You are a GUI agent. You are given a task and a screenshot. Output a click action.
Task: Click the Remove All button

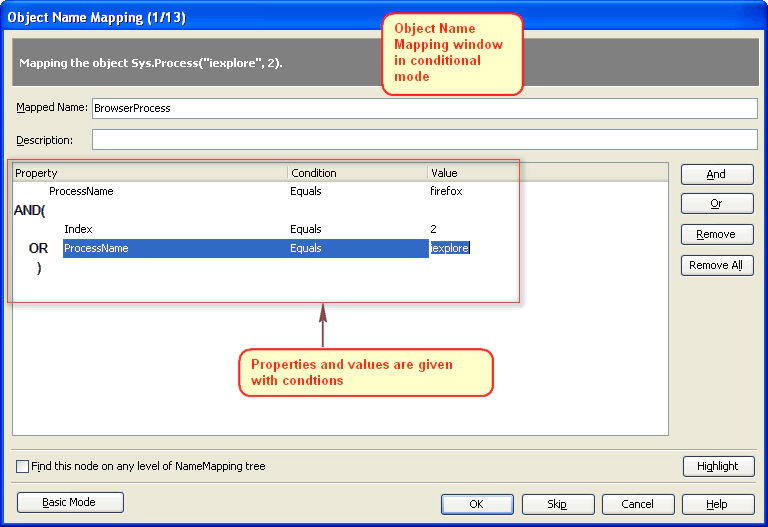point(717,265)
